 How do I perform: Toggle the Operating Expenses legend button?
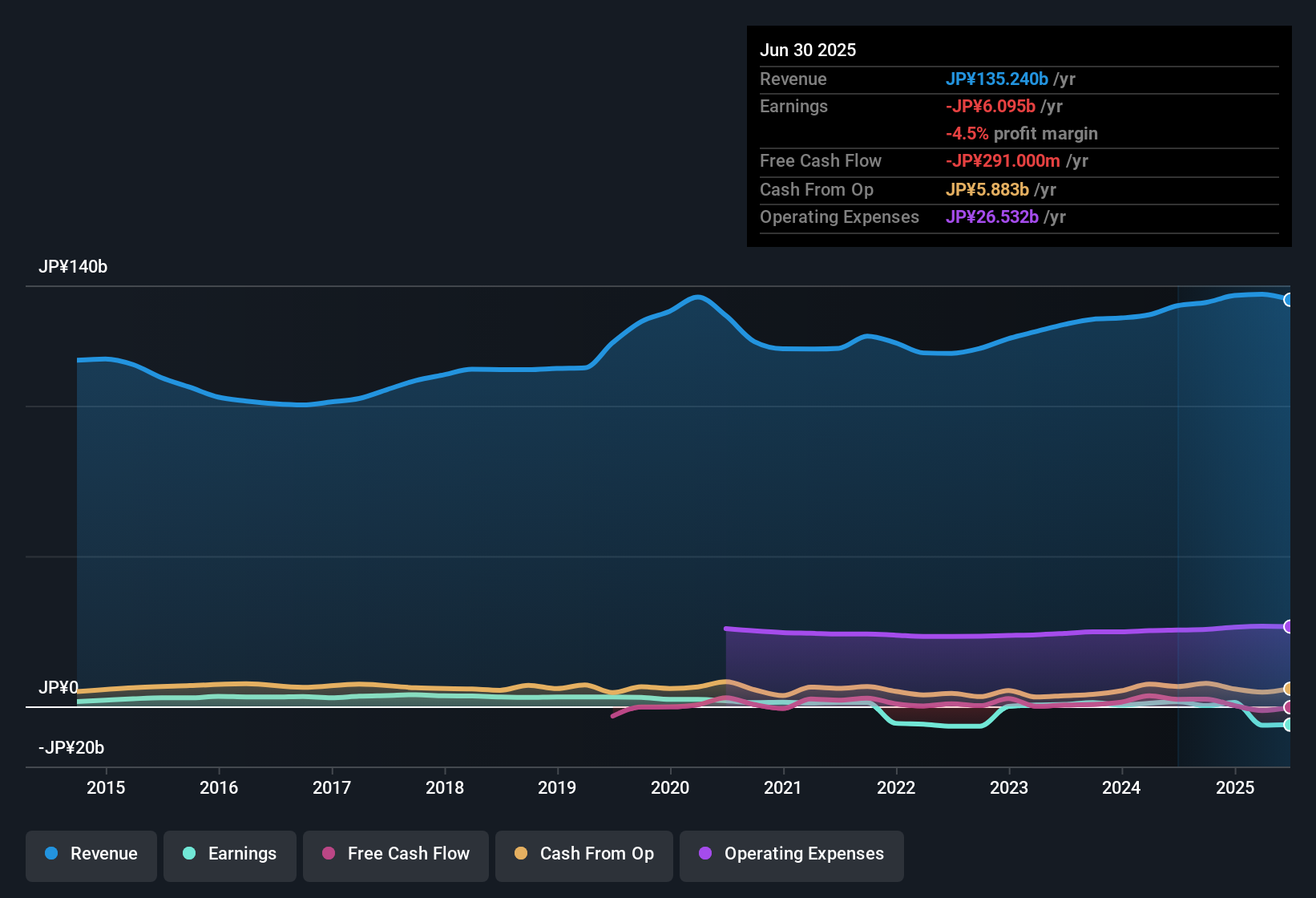[x=792, y=854]
